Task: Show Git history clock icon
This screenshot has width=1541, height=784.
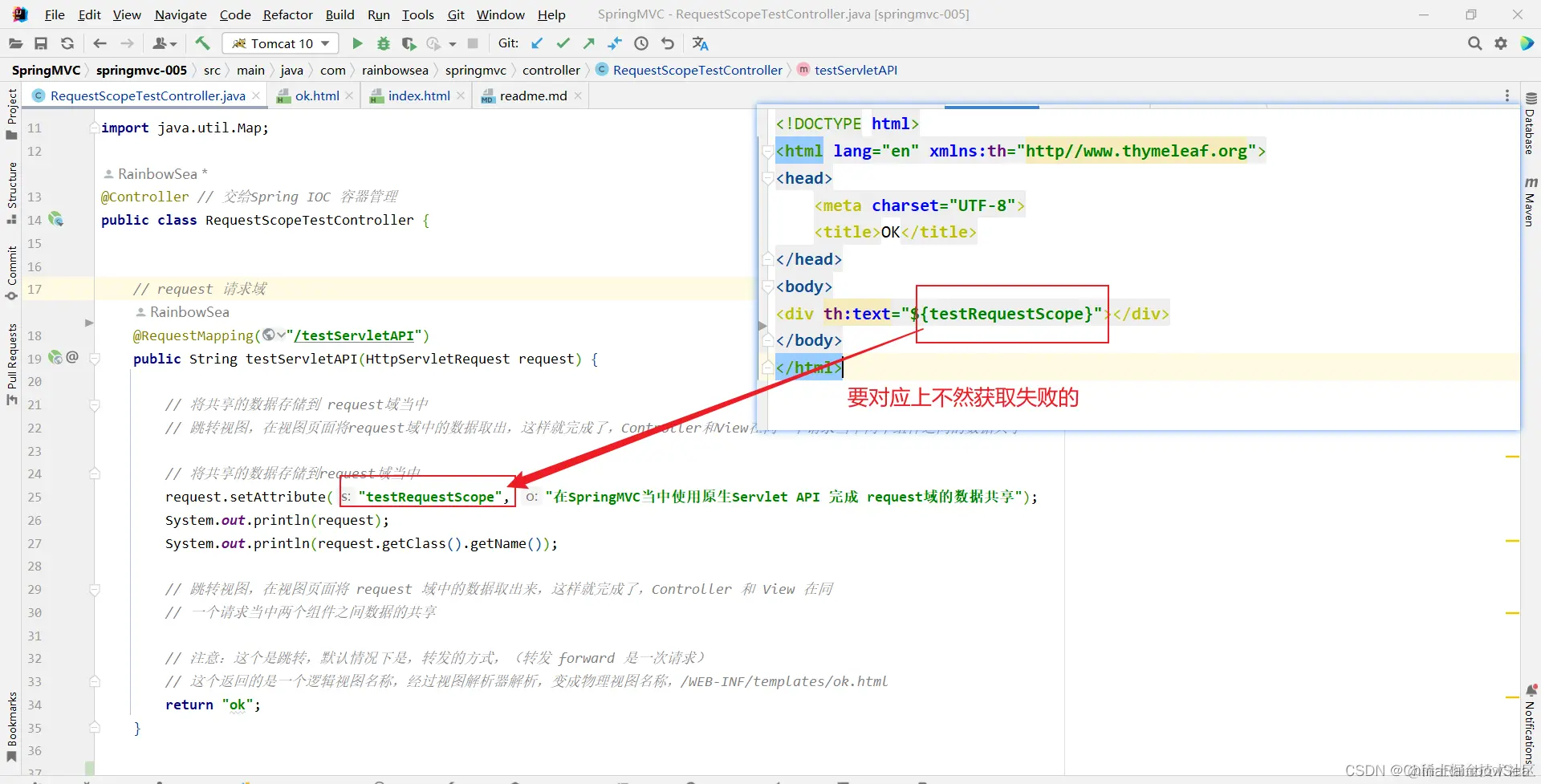Action: [x=641, y=43]
